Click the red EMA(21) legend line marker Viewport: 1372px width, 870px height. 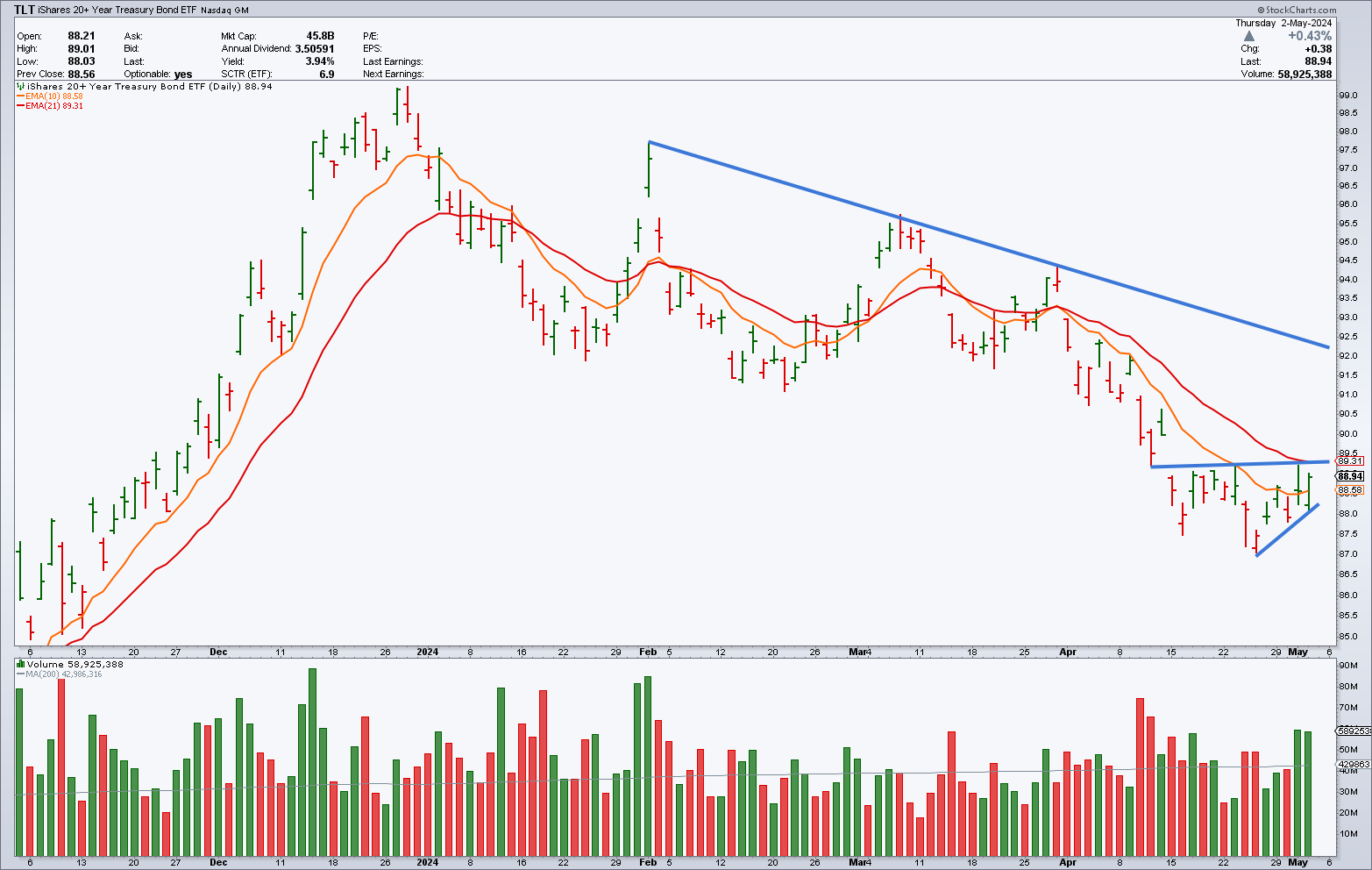20,106
